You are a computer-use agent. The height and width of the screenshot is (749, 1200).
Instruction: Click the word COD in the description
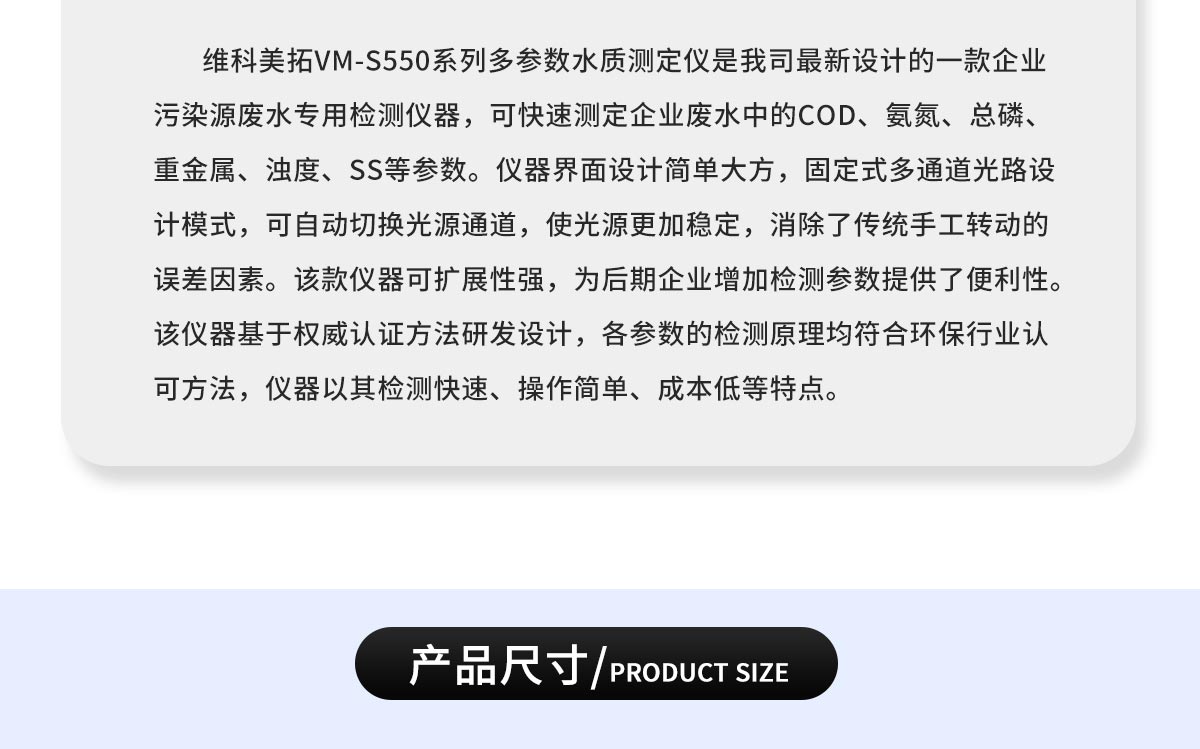click(x=827, y=116)
